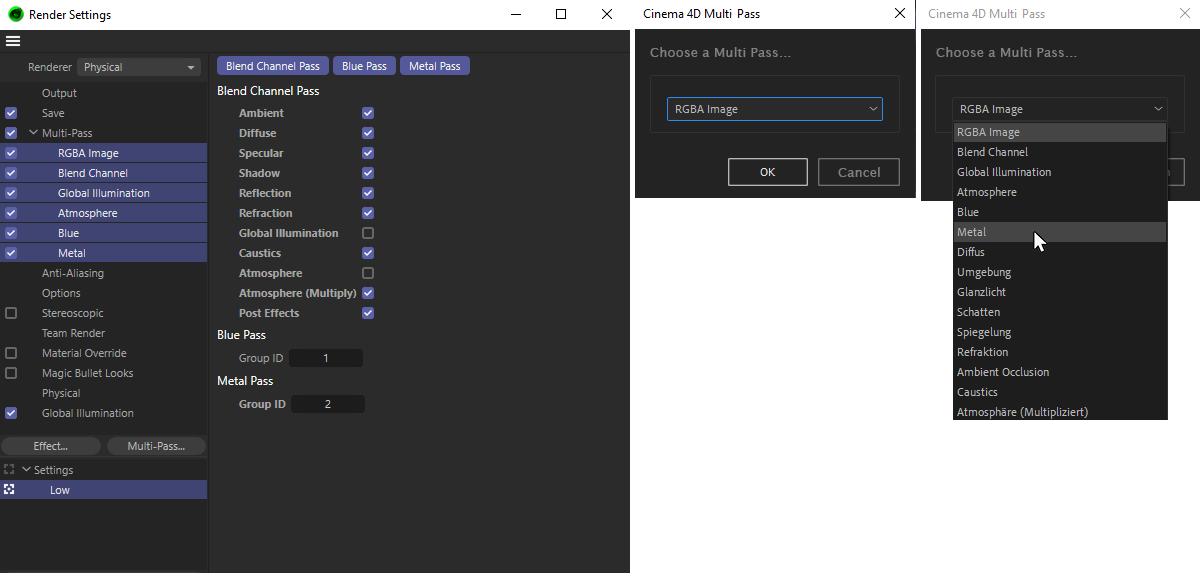Enable the Magic Bullet Looks checkbox
Image resolution: width=1200 pixels, height=573 pixels.
(x=11, y=373)
